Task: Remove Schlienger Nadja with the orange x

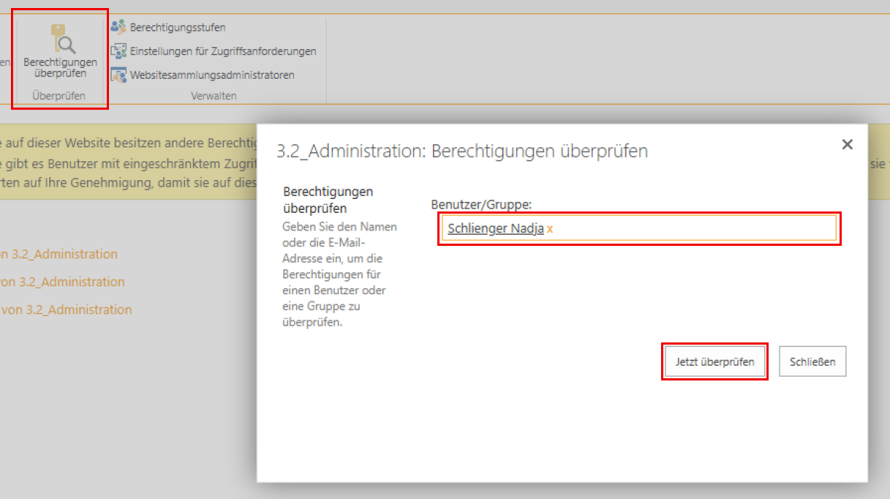Action: pyautogui.click(x=549, y=229)
